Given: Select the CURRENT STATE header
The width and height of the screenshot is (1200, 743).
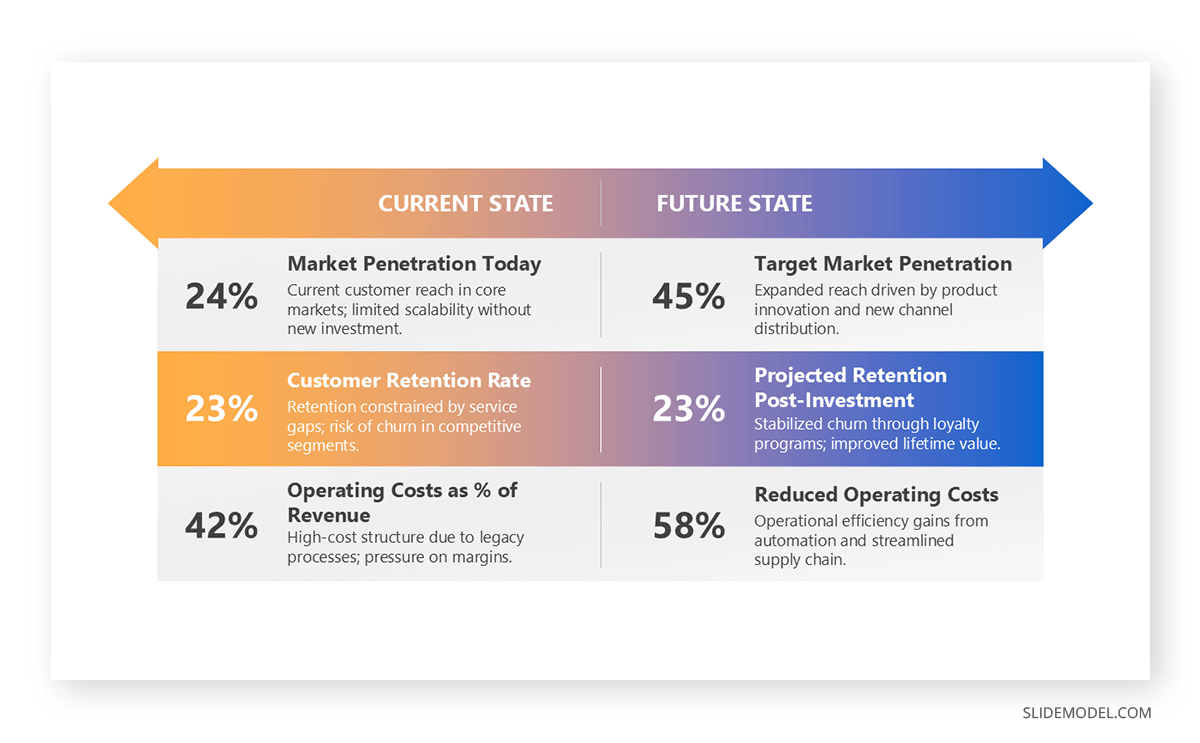Looking at the screenshot, I should click(x=465, y=204).
